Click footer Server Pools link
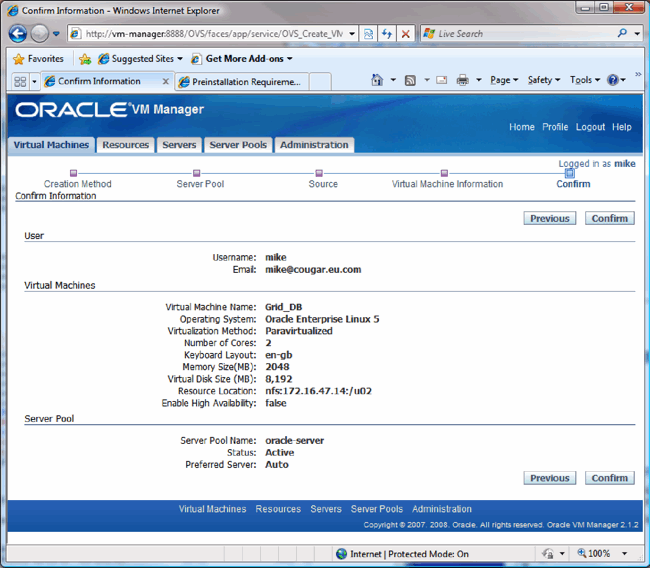 pyautogui.click(x=377, y=509)
